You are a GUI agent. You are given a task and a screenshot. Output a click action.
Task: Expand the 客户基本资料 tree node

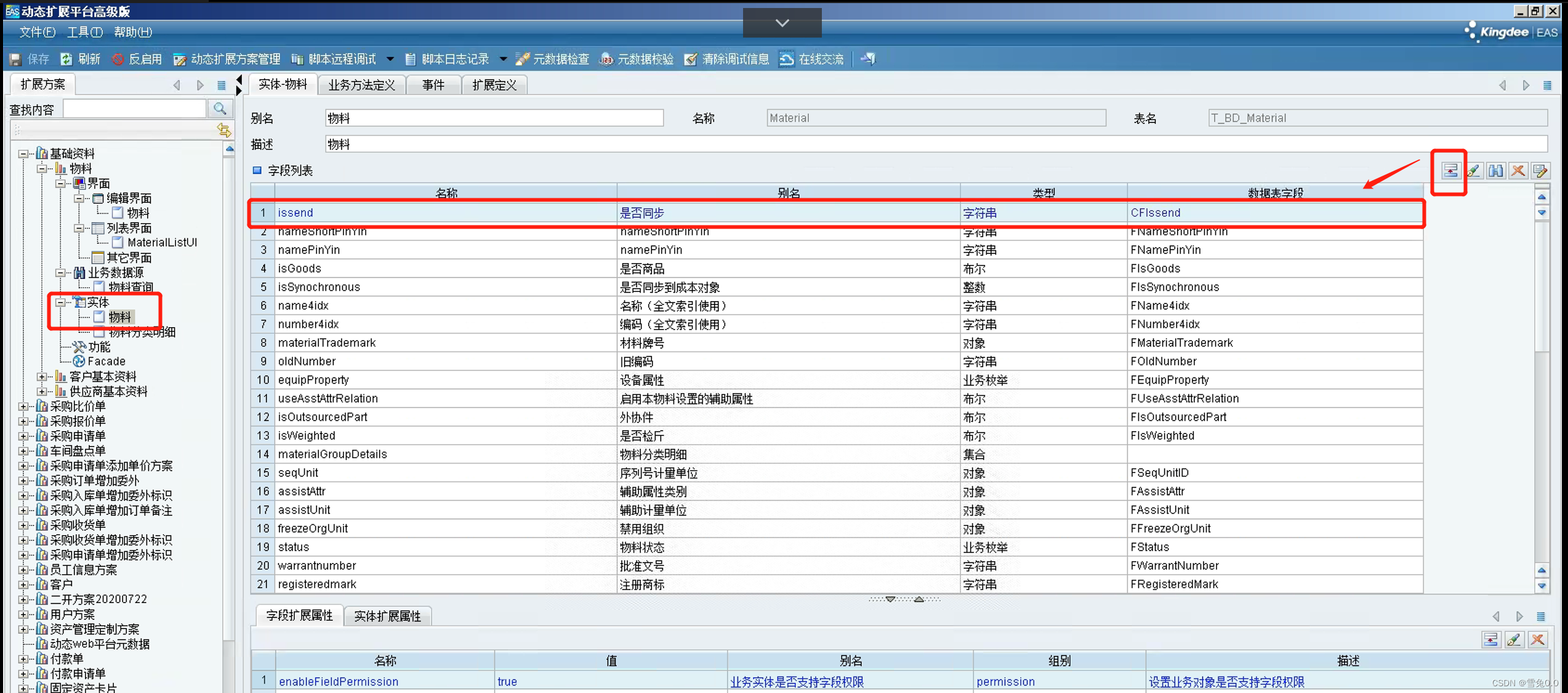[x=42, y=376]
